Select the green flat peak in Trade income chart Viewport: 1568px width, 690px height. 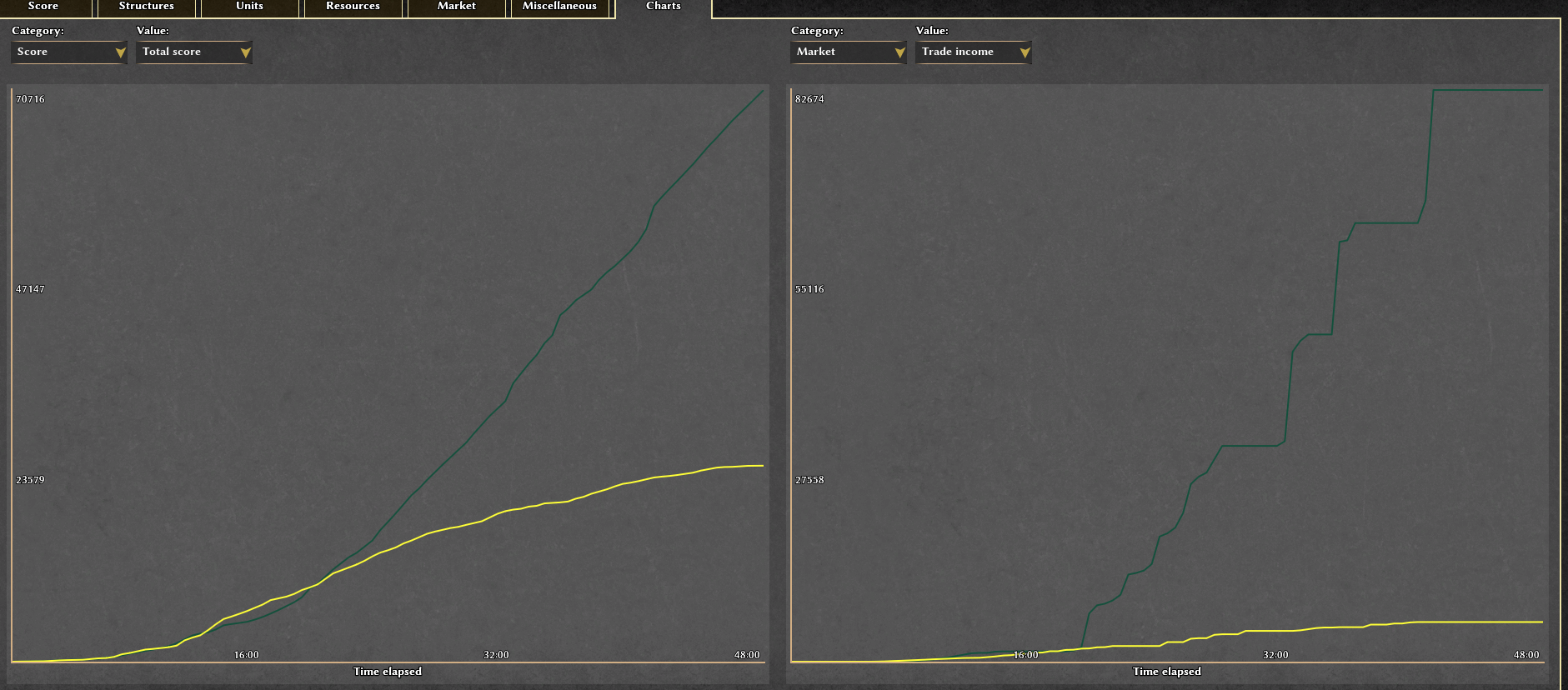(1488, 90)
